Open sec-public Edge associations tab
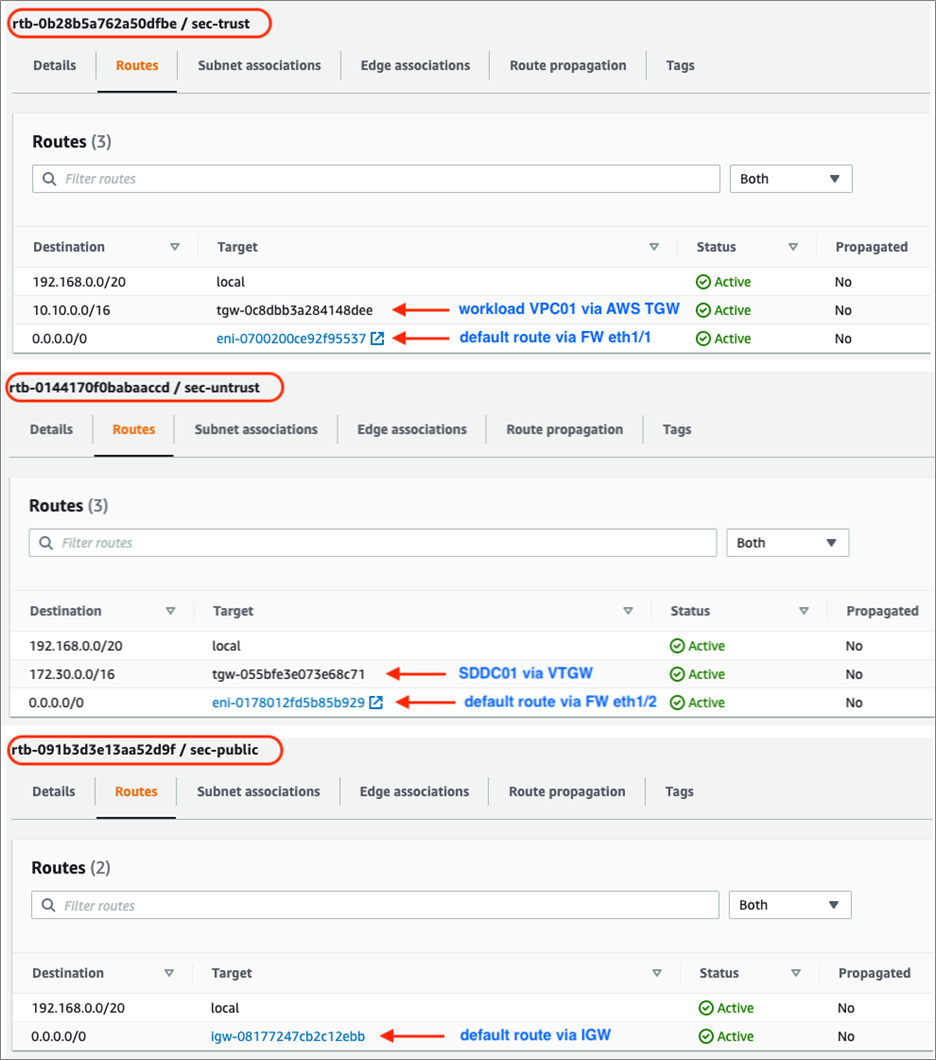Image resolution: width=936 pixels, height=1060 pixels. tap(414, 792)
